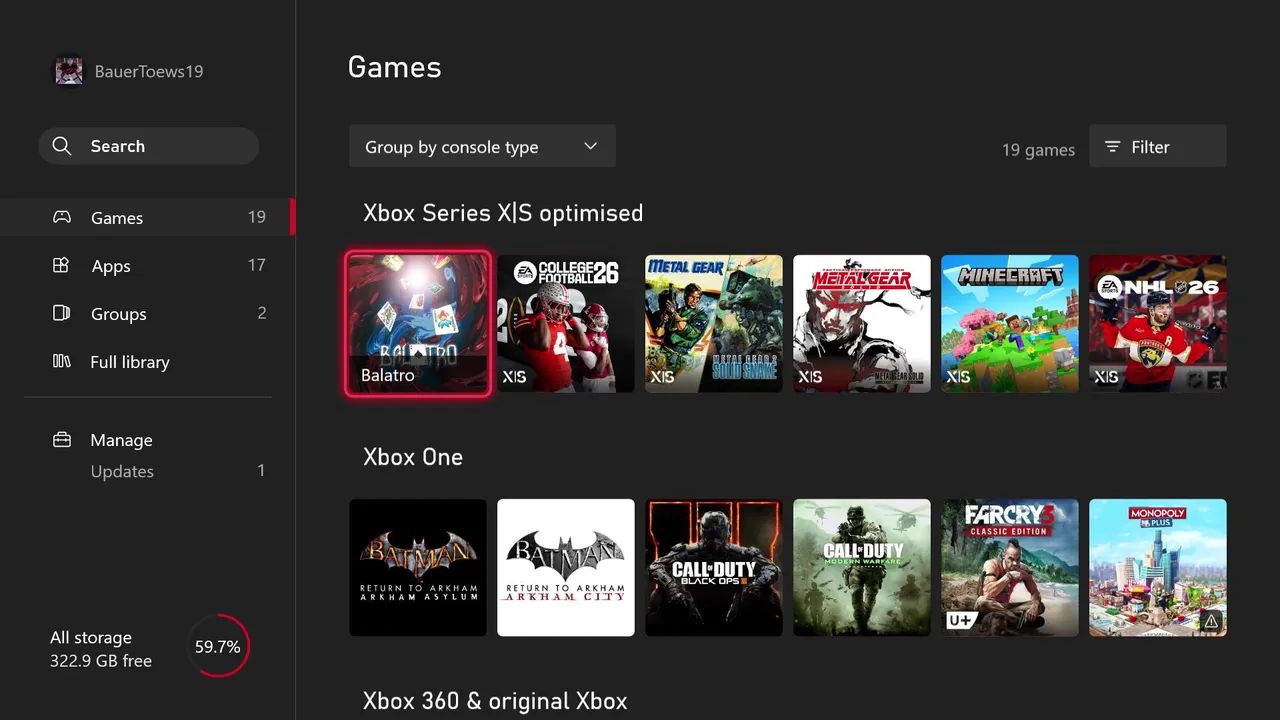Open Metal Gear / Solid Snake tile
Screen dimensions: 1280x720
[714, 323]
